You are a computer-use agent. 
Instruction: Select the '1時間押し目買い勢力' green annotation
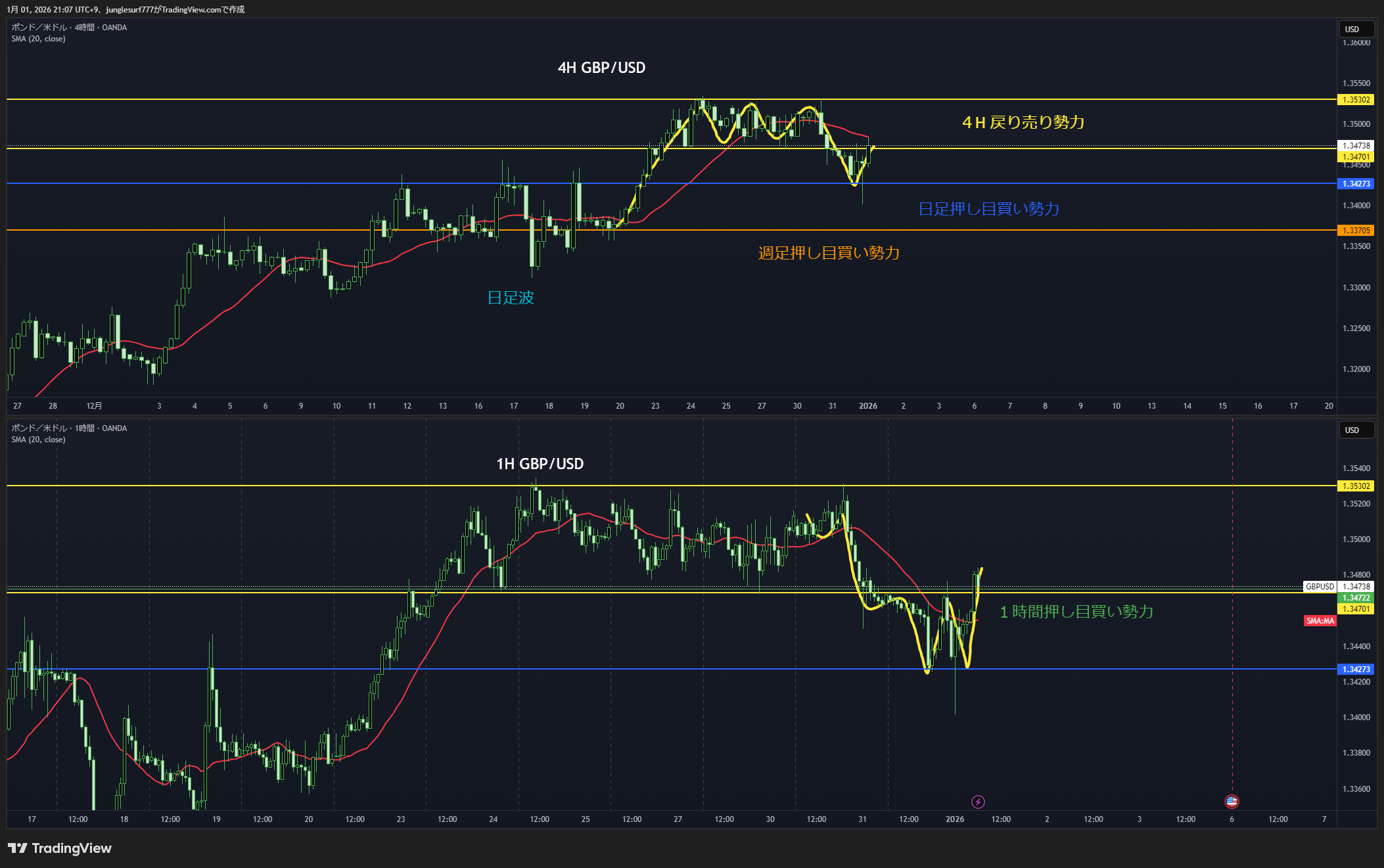[1076, 612]
